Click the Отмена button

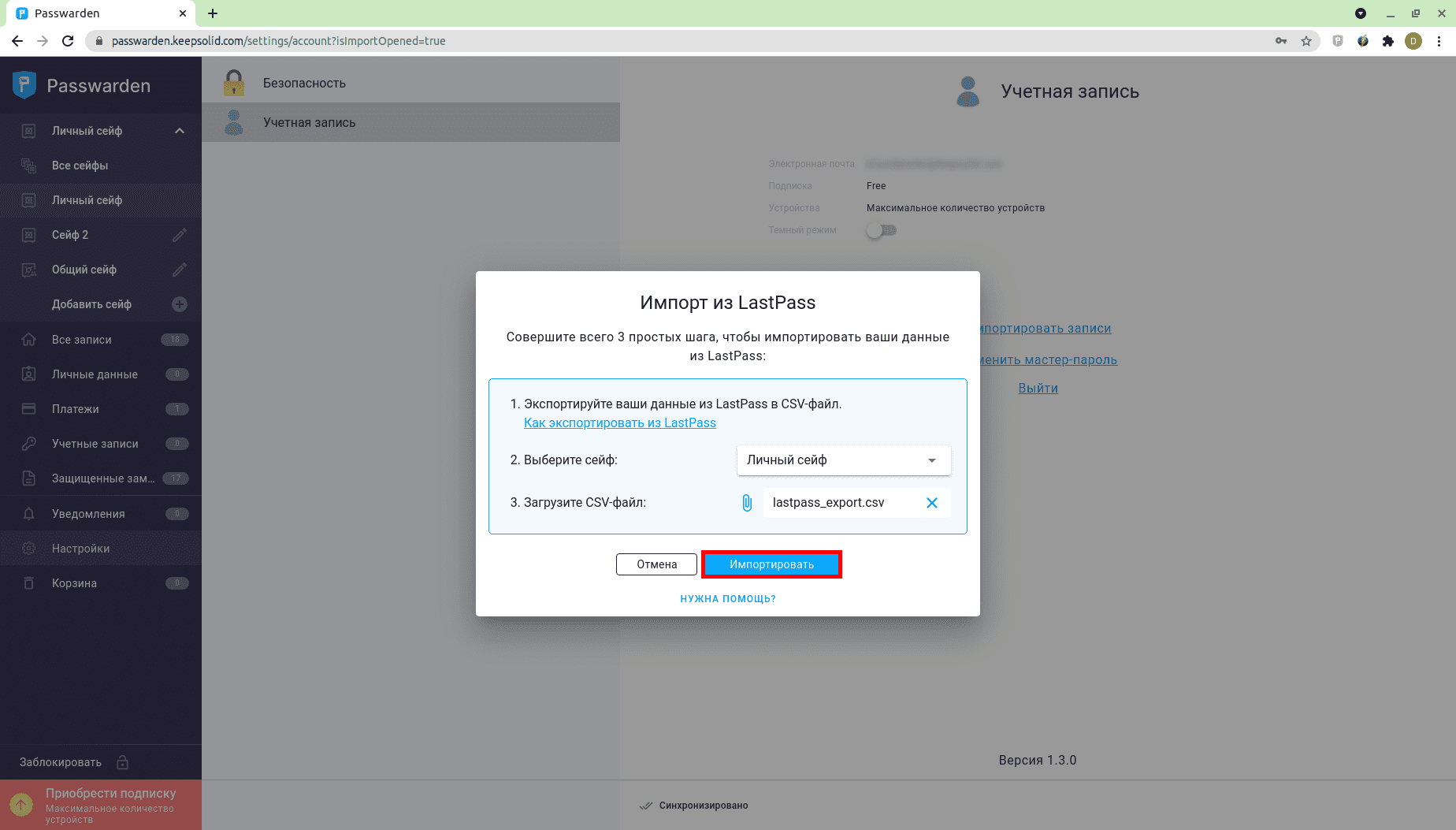656,564
